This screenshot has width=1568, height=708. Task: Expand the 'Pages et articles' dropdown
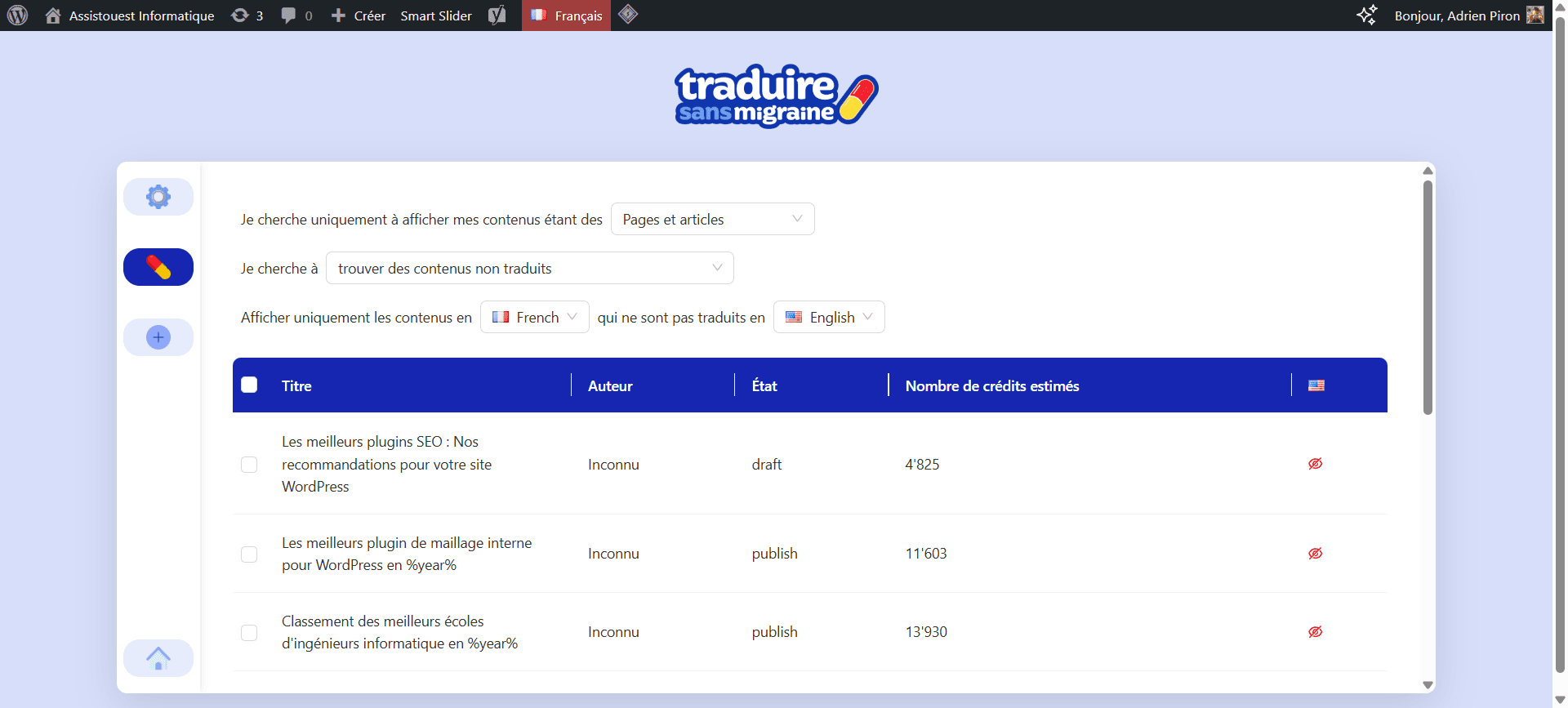click(712, 219)
